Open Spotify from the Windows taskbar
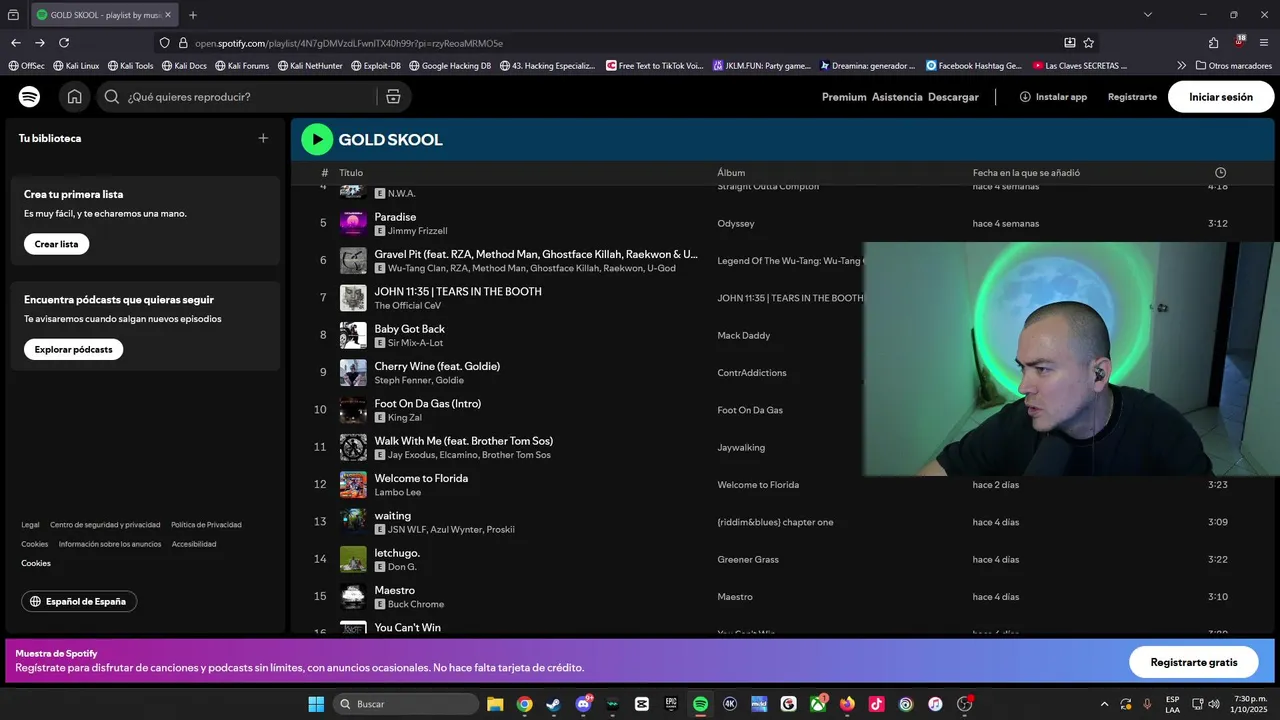This screenshot has width=1280, height=720. [700, 704]
